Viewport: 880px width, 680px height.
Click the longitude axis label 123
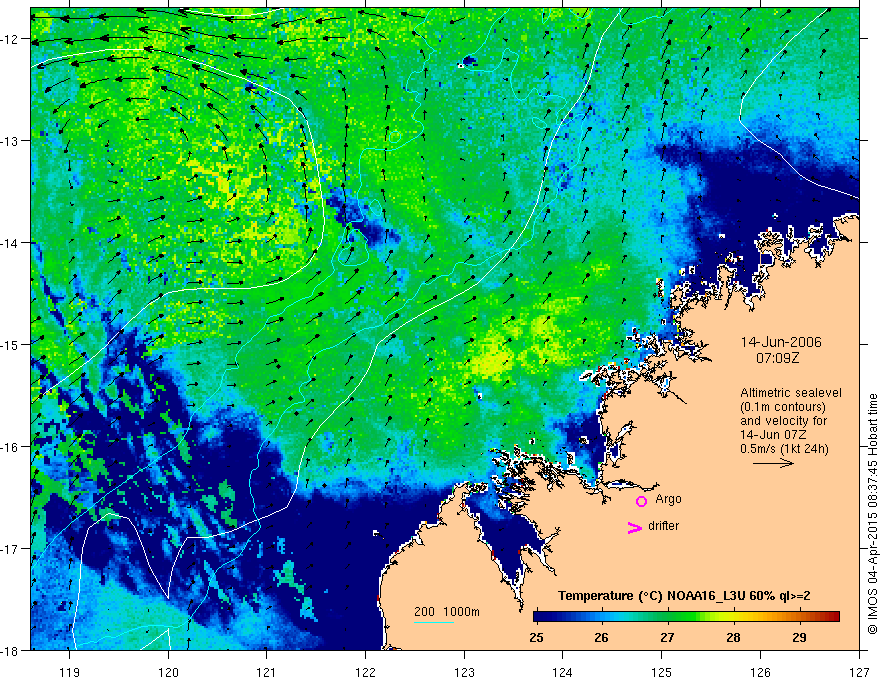tap(464, 672)
